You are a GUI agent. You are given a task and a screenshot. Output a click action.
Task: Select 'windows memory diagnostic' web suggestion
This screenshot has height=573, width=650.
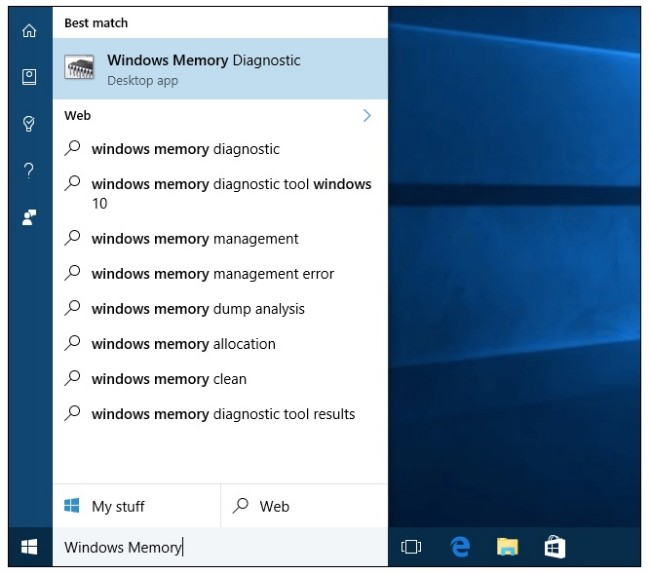coord(221,149)
